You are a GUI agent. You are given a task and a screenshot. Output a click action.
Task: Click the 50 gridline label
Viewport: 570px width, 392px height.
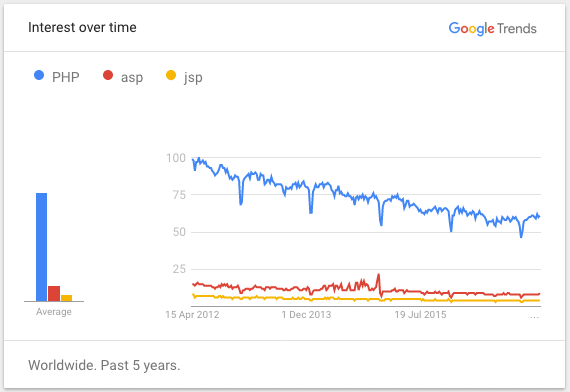pyautogui.click(x=179, y=232)
